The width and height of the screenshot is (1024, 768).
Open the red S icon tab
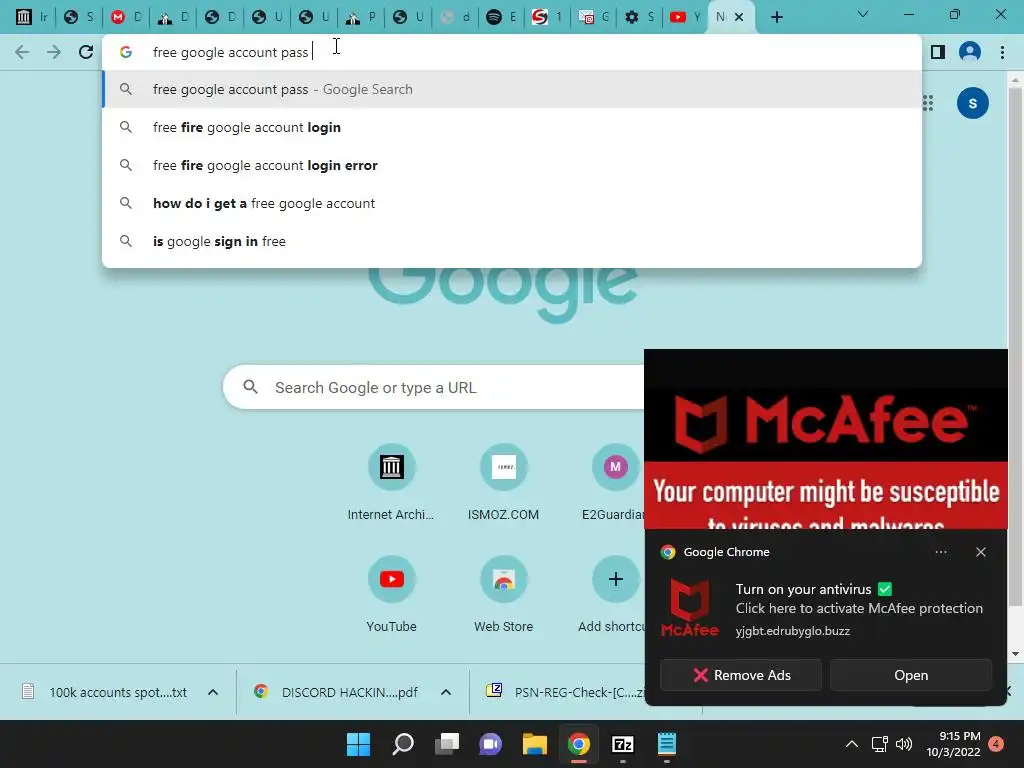tap(546, 17)
